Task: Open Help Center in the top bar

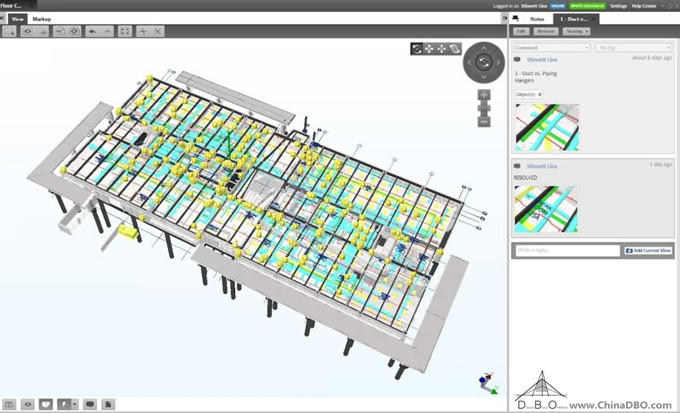Action: [644, 6]
